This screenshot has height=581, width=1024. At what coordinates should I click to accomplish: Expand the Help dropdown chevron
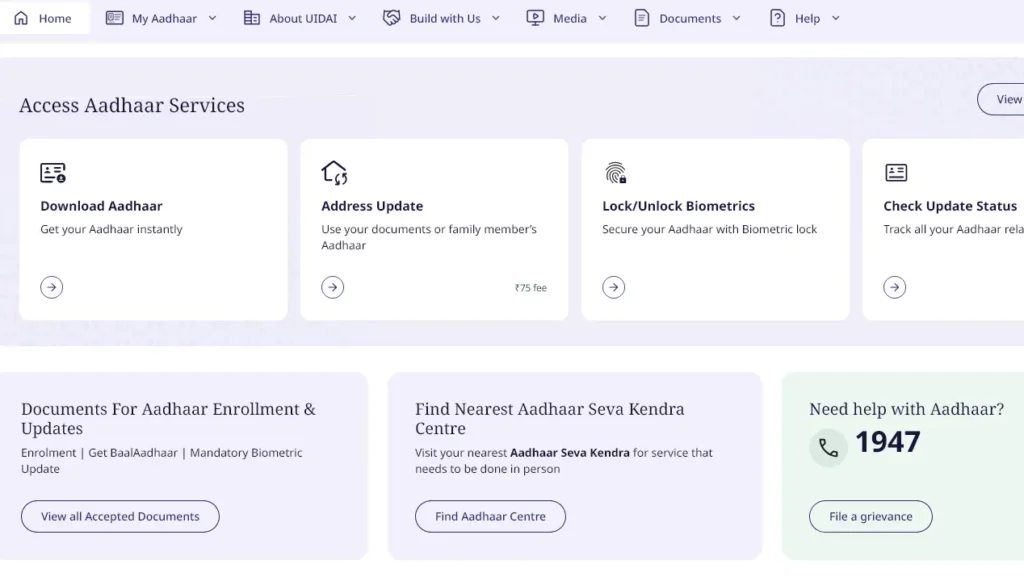click(x=835, y=18)
